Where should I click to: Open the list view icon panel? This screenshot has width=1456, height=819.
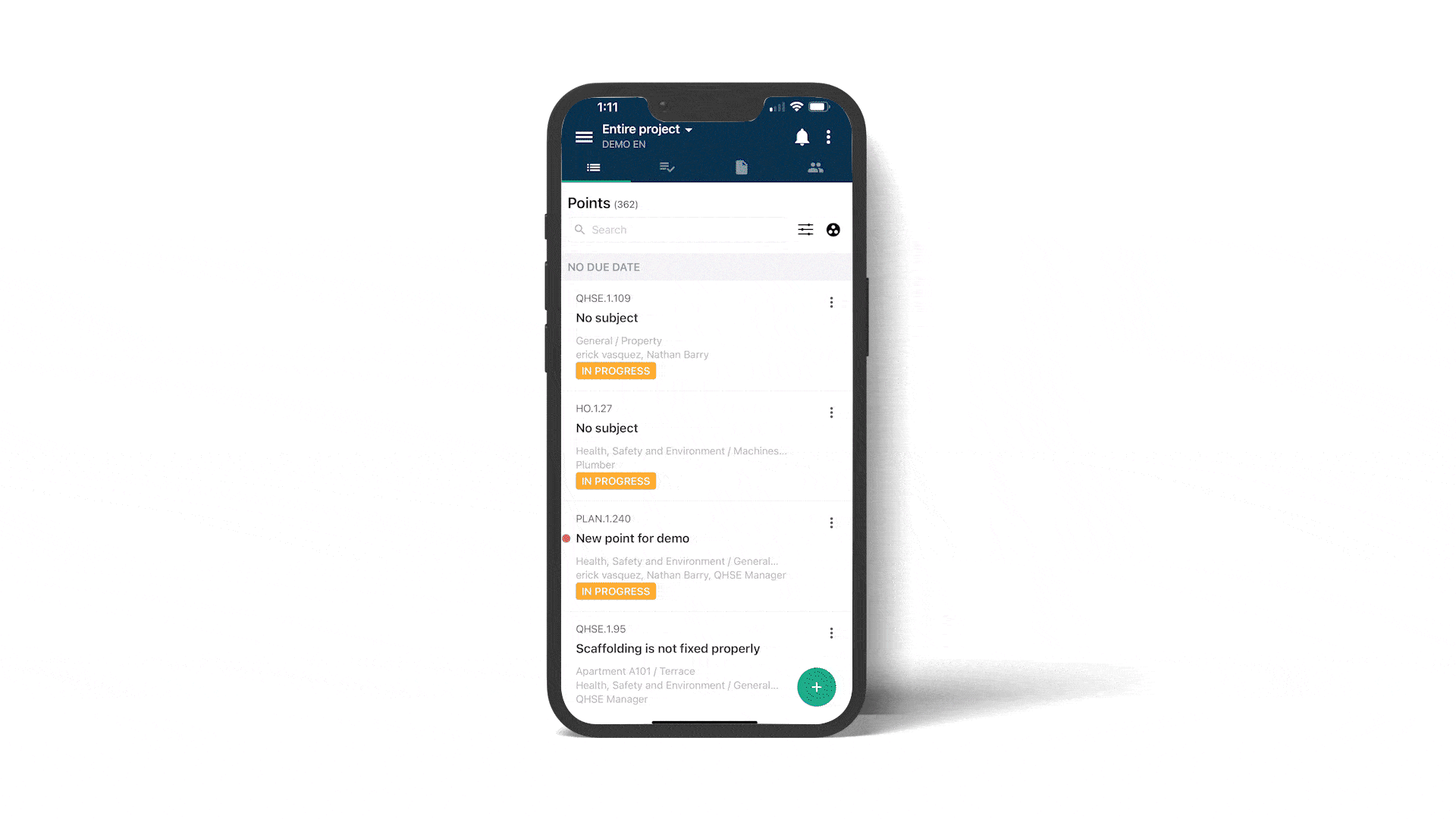coord(593,166)
